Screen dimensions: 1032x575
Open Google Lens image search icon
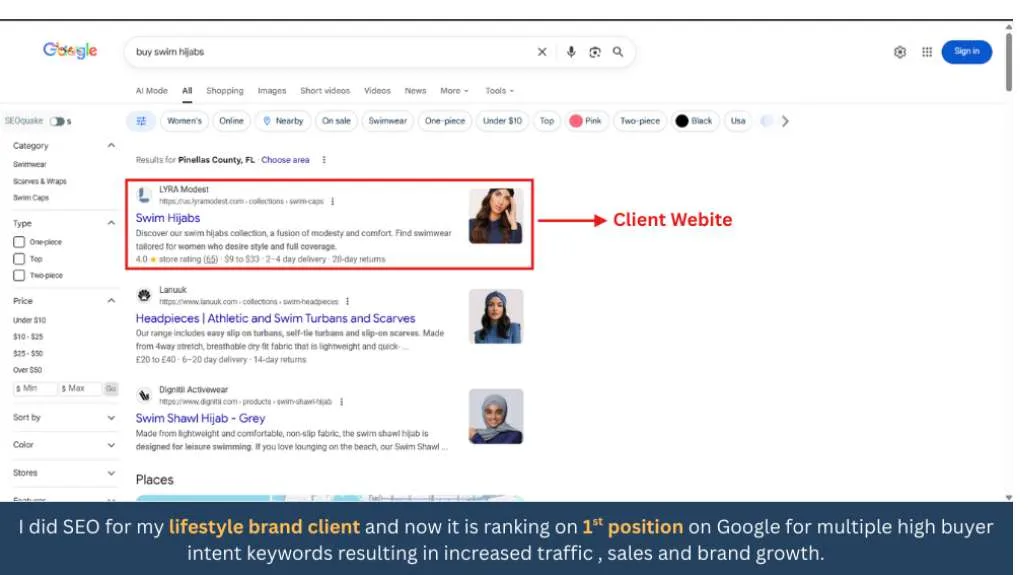[594, 52]
